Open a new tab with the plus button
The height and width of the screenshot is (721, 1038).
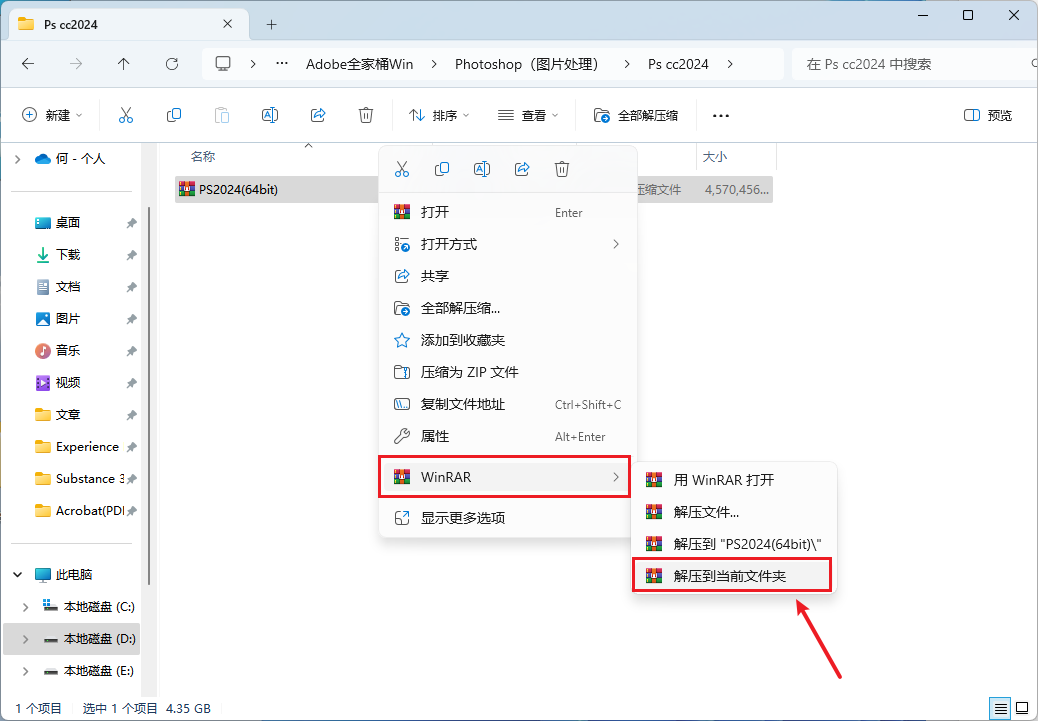click(x=271, y=24)
